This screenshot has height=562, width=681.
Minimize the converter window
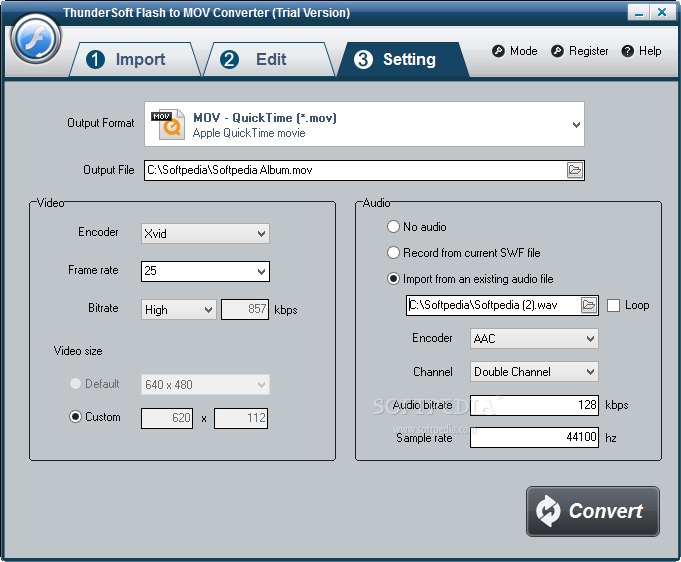pos(638,12)
